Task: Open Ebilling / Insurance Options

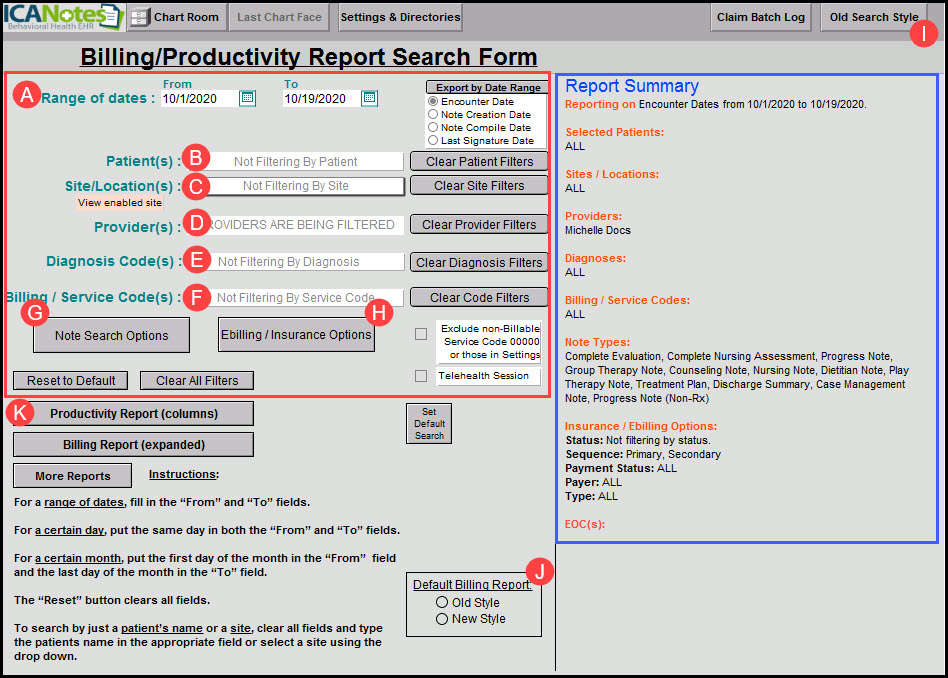Action: (296, 335)
